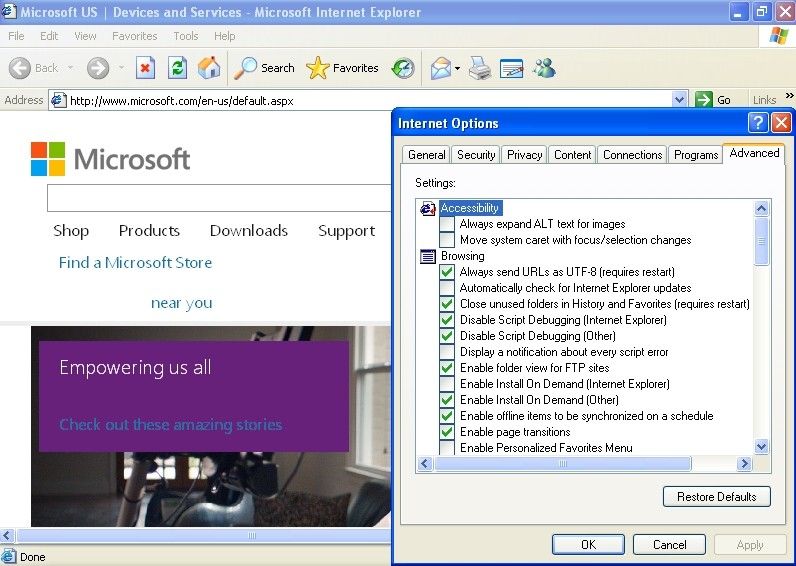
Task: Open the Favorites menu in menu bar
Action: [135, 36]
